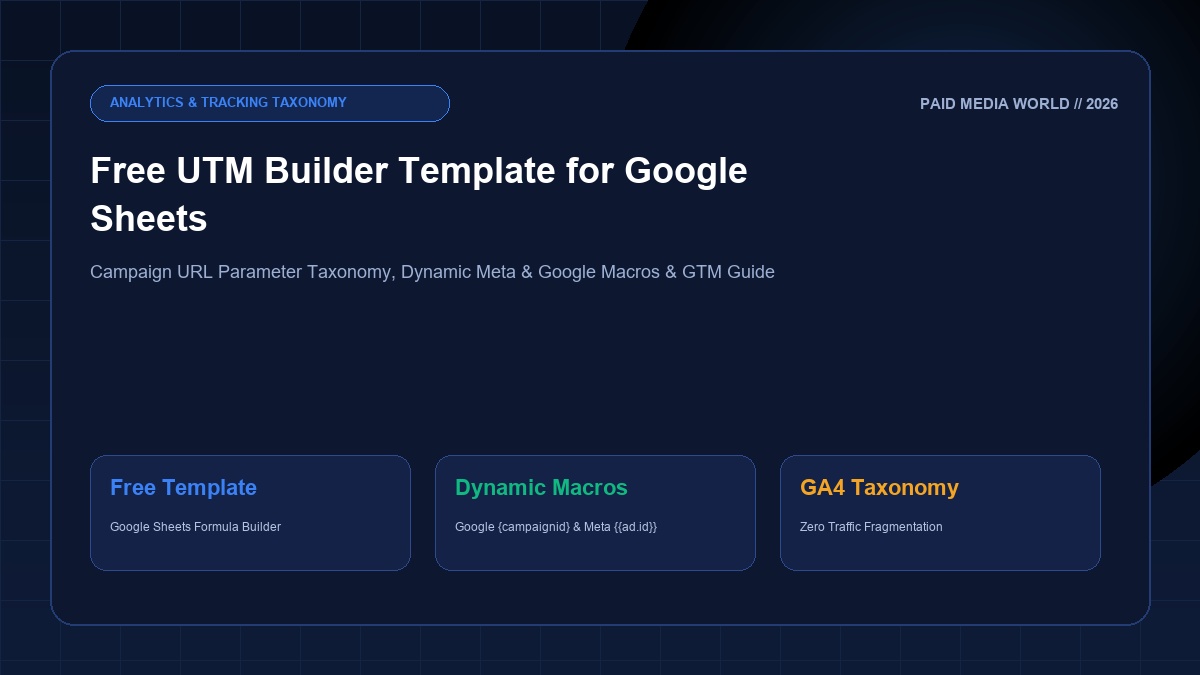Click the title "Free UTM Builder Template for Google Sheets"
1200x675 pixels.
pos(419,194)
